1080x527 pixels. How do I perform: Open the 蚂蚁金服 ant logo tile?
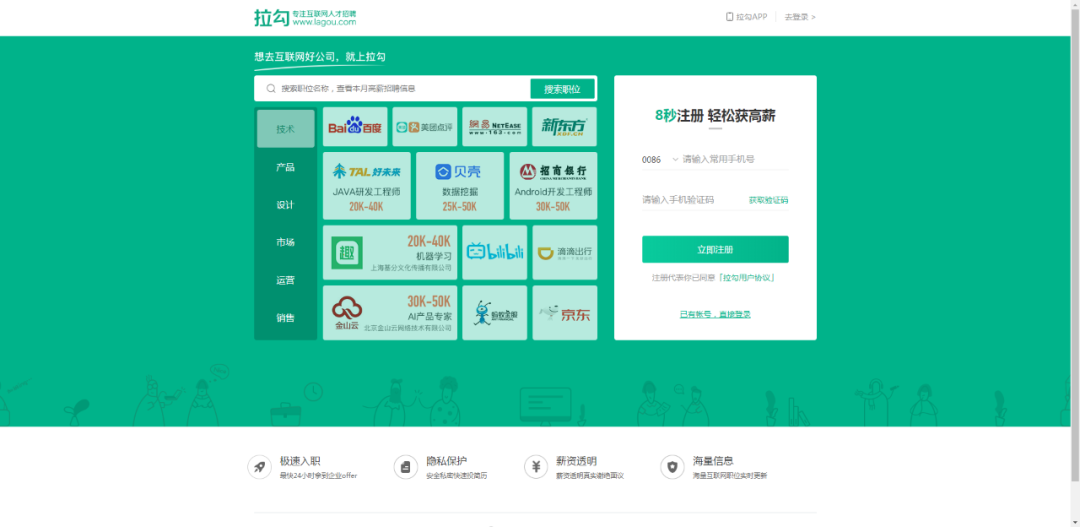[495, 313]
